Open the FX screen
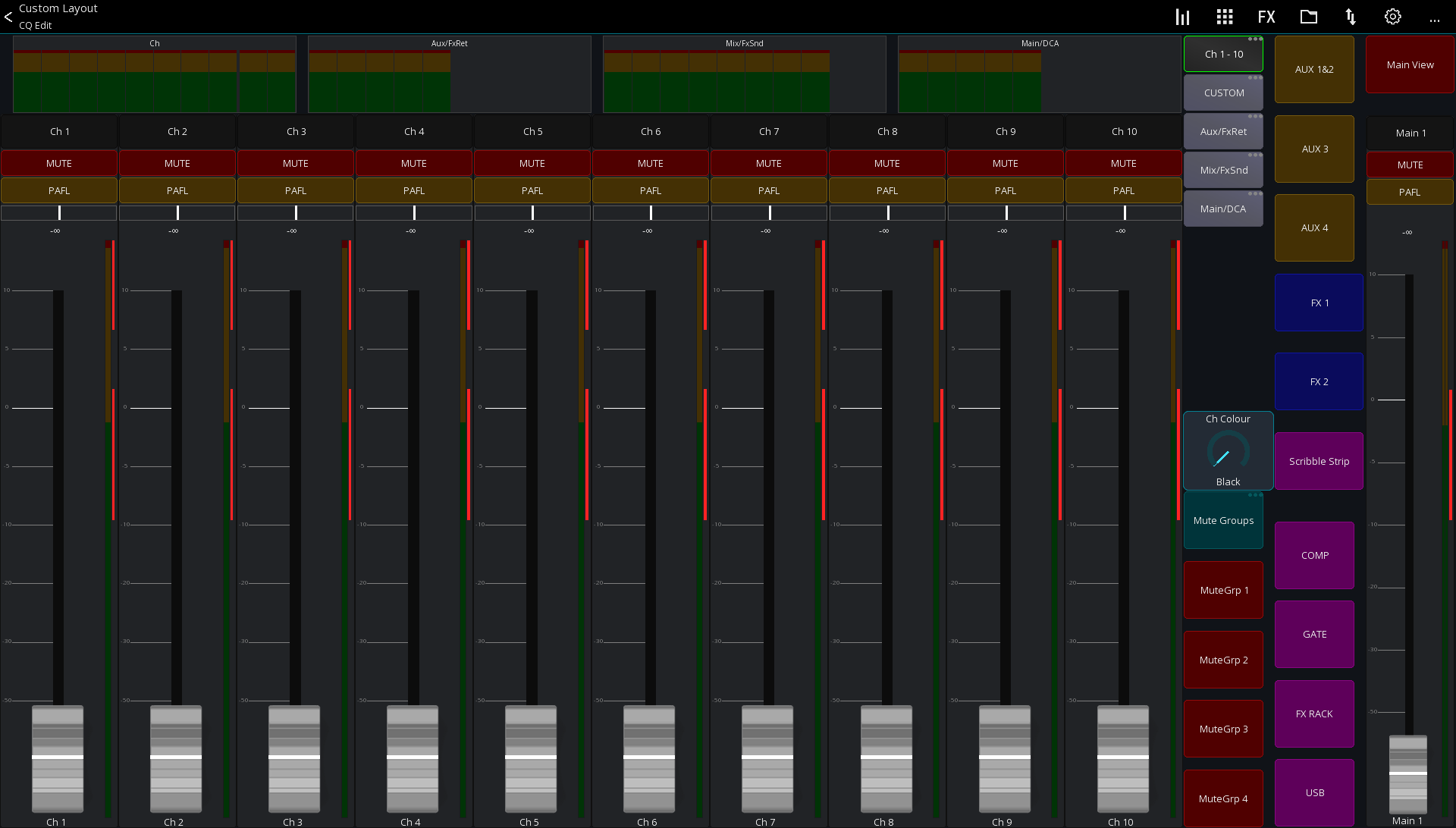 (1266, 16)
